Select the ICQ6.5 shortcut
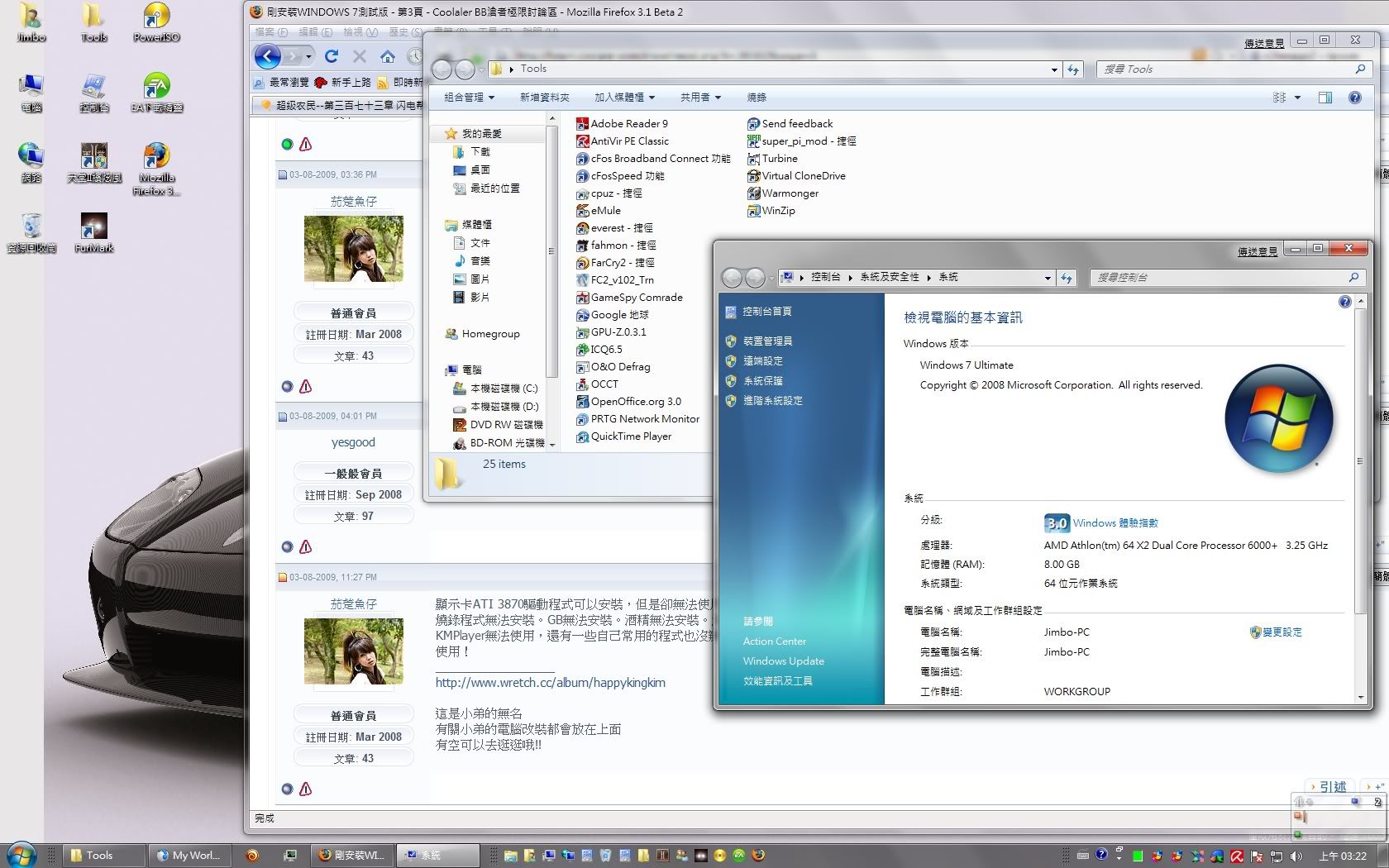 [x=599, y=349]
